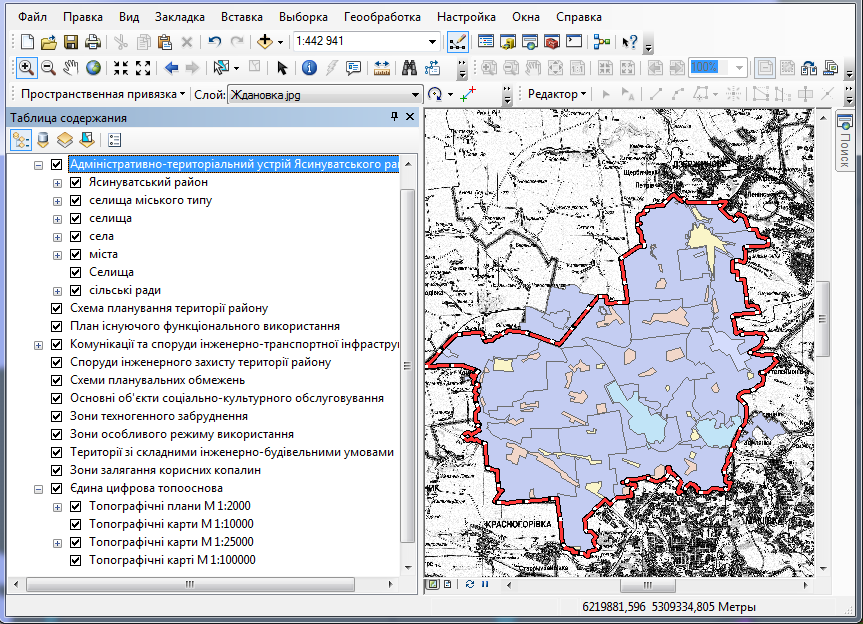Image resolution: width=863 pixels, height=624 pixels.
Task: Open the Выборка menu
Action: 303,17
